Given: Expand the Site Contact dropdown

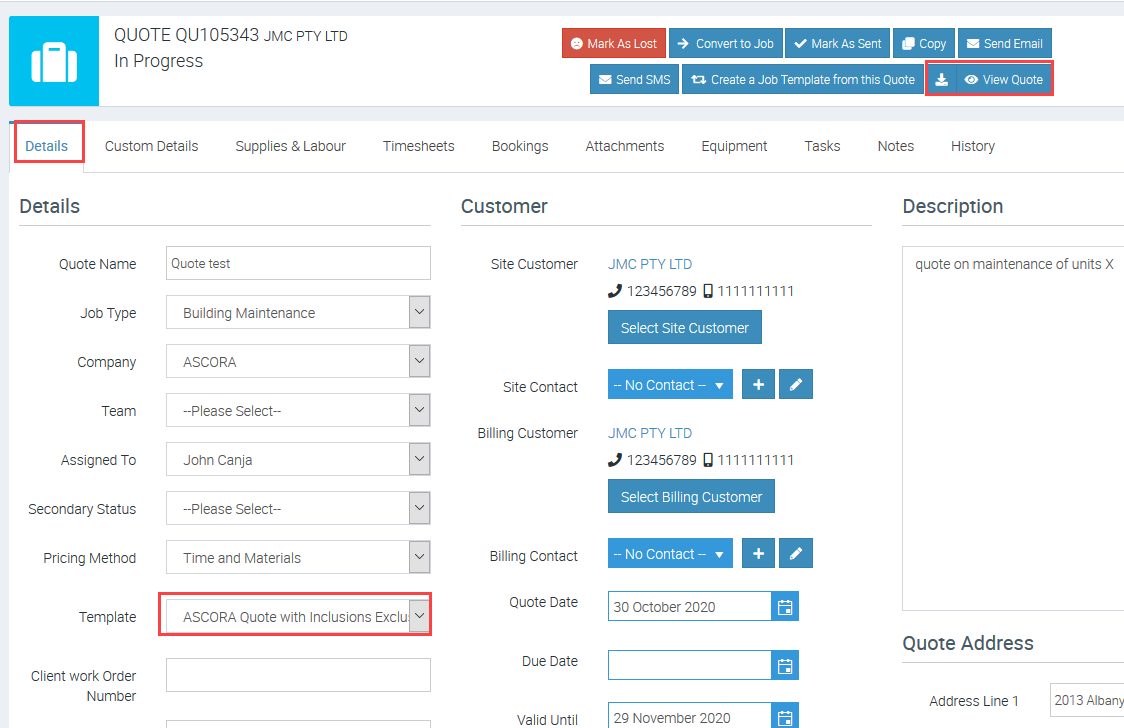Looking at the screenshot, I should (x=670, y=385).
